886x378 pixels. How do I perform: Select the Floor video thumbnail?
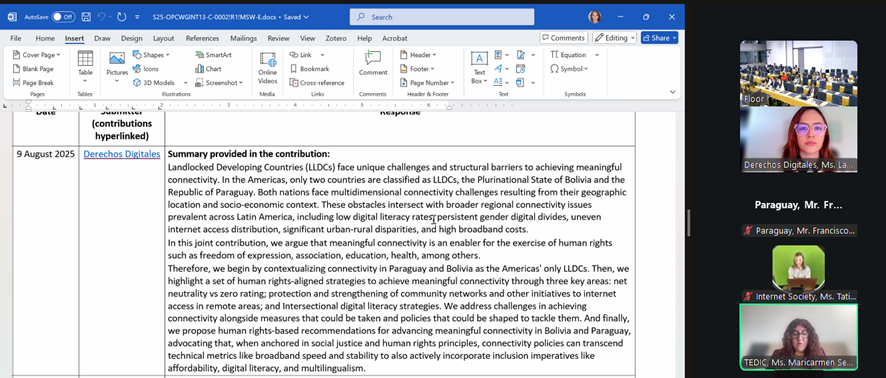(798, 73)
